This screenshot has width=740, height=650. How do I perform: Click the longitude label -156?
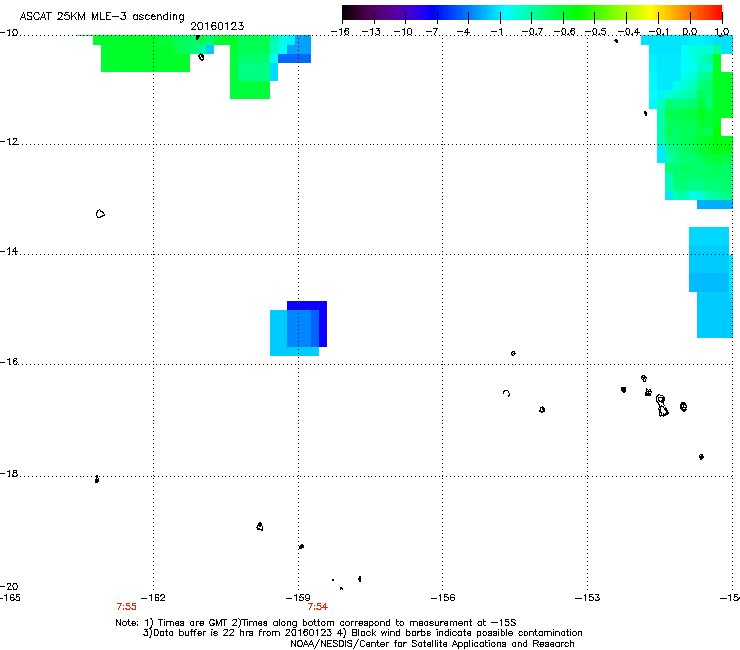(443, 598)
